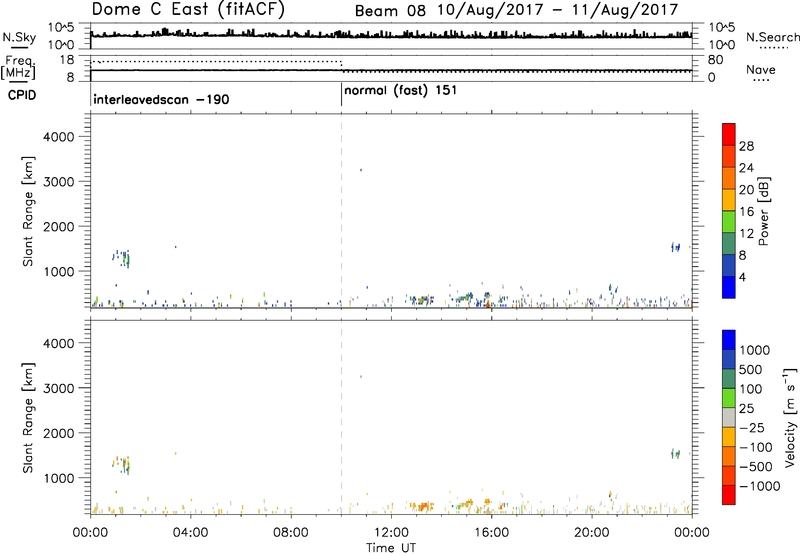The height and width of the screenshot is (554, 800).
Task: Click the '-100' tick on Velocity colorbar
Action: tap(756, 447)
